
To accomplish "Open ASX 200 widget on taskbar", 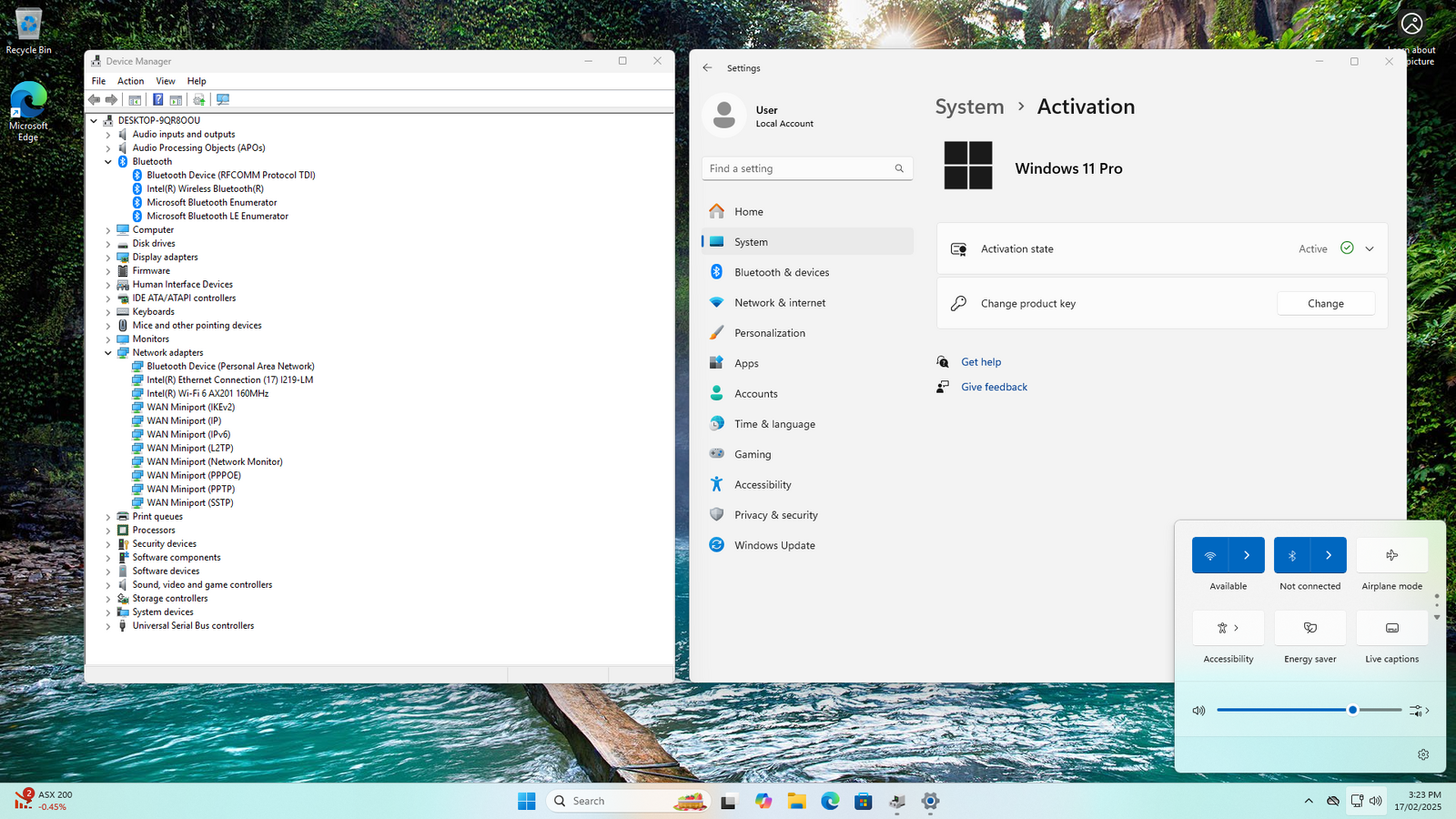I will (x=43, y=801).
